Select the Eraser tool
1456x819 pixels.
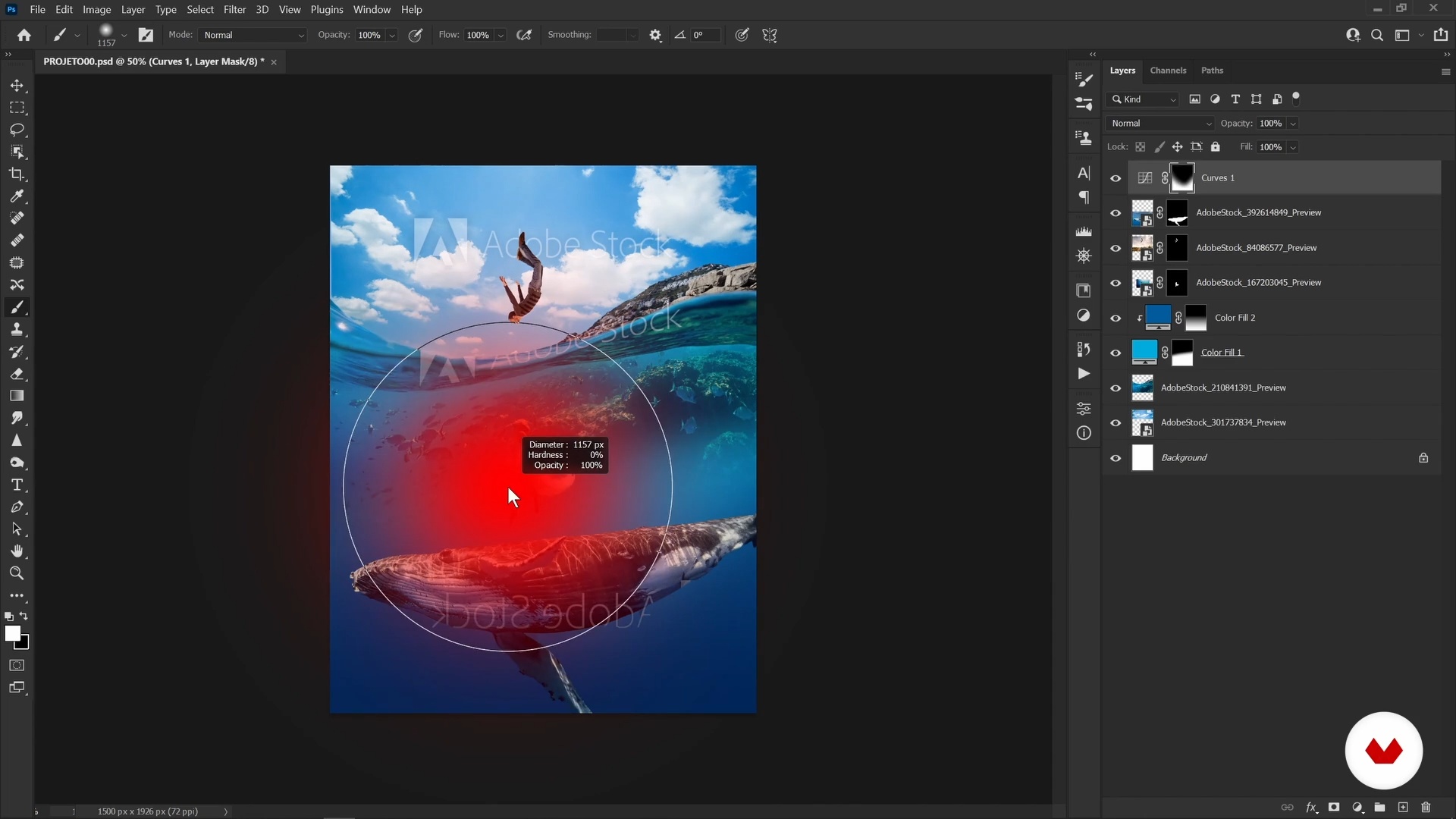click(17, 374)
